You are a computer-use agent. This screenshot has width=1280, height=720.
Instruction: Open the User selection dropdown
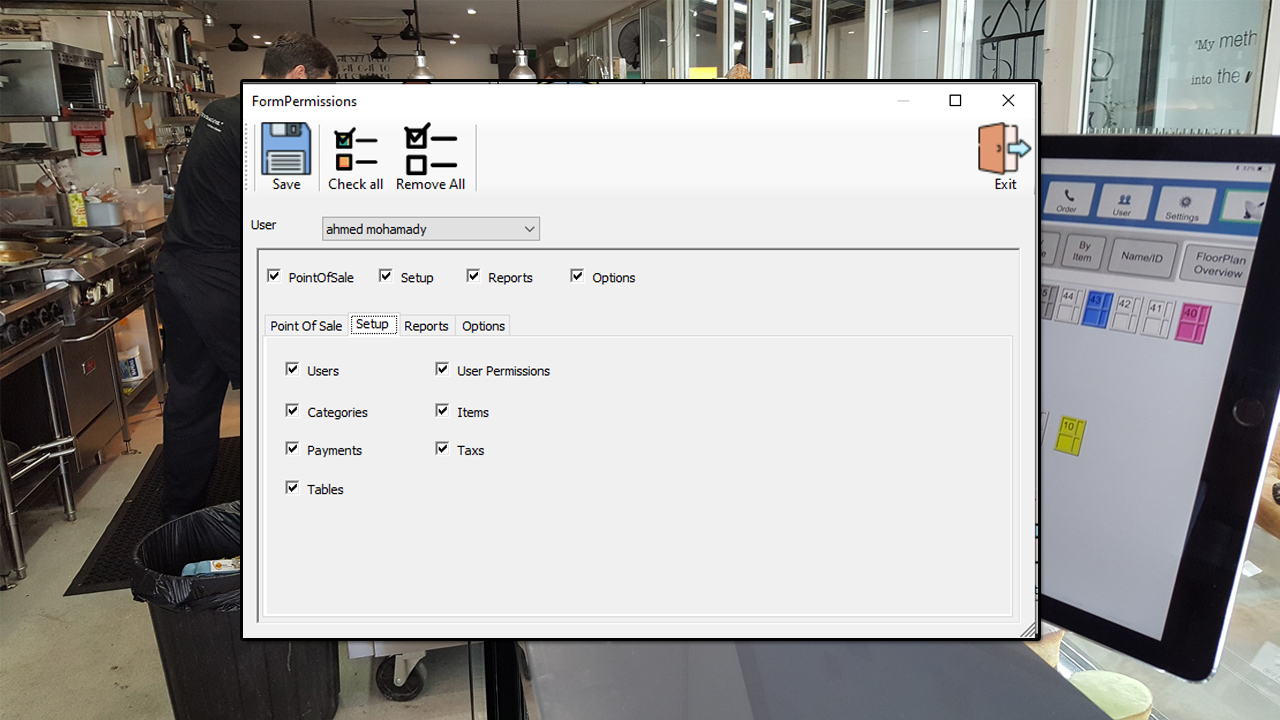(x=529, y=228)
